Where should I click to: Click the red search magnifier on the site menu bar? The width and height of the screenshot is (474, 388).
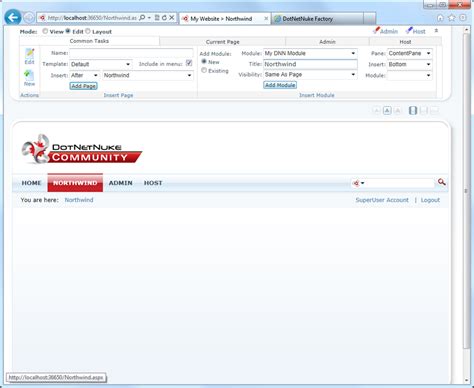tap(442, 182)
